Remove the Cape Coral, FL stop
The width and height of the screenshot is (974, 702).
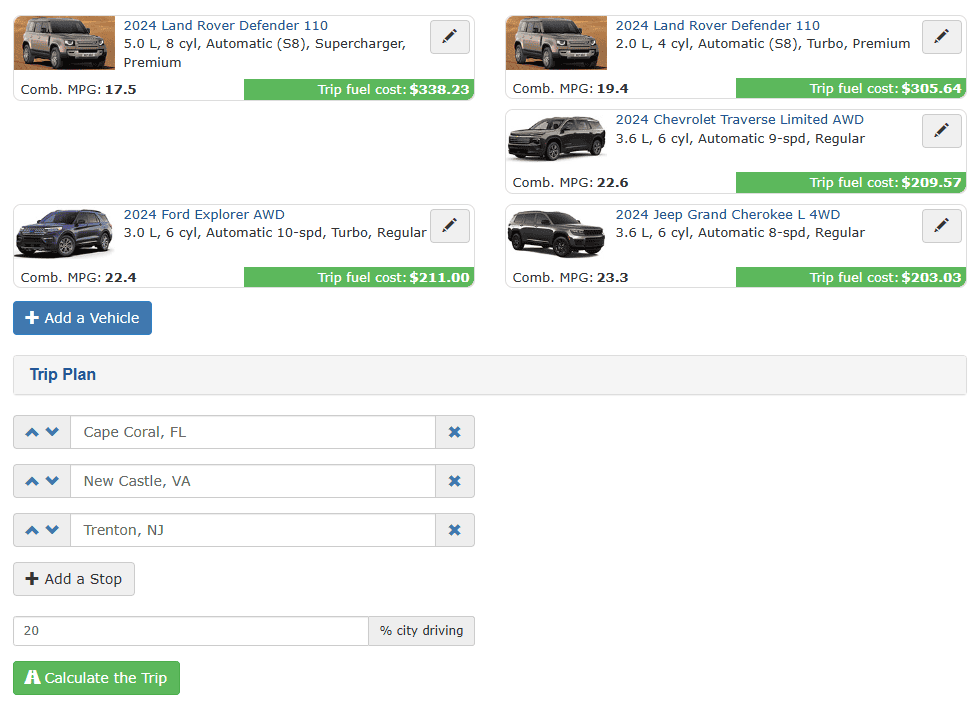455,432
